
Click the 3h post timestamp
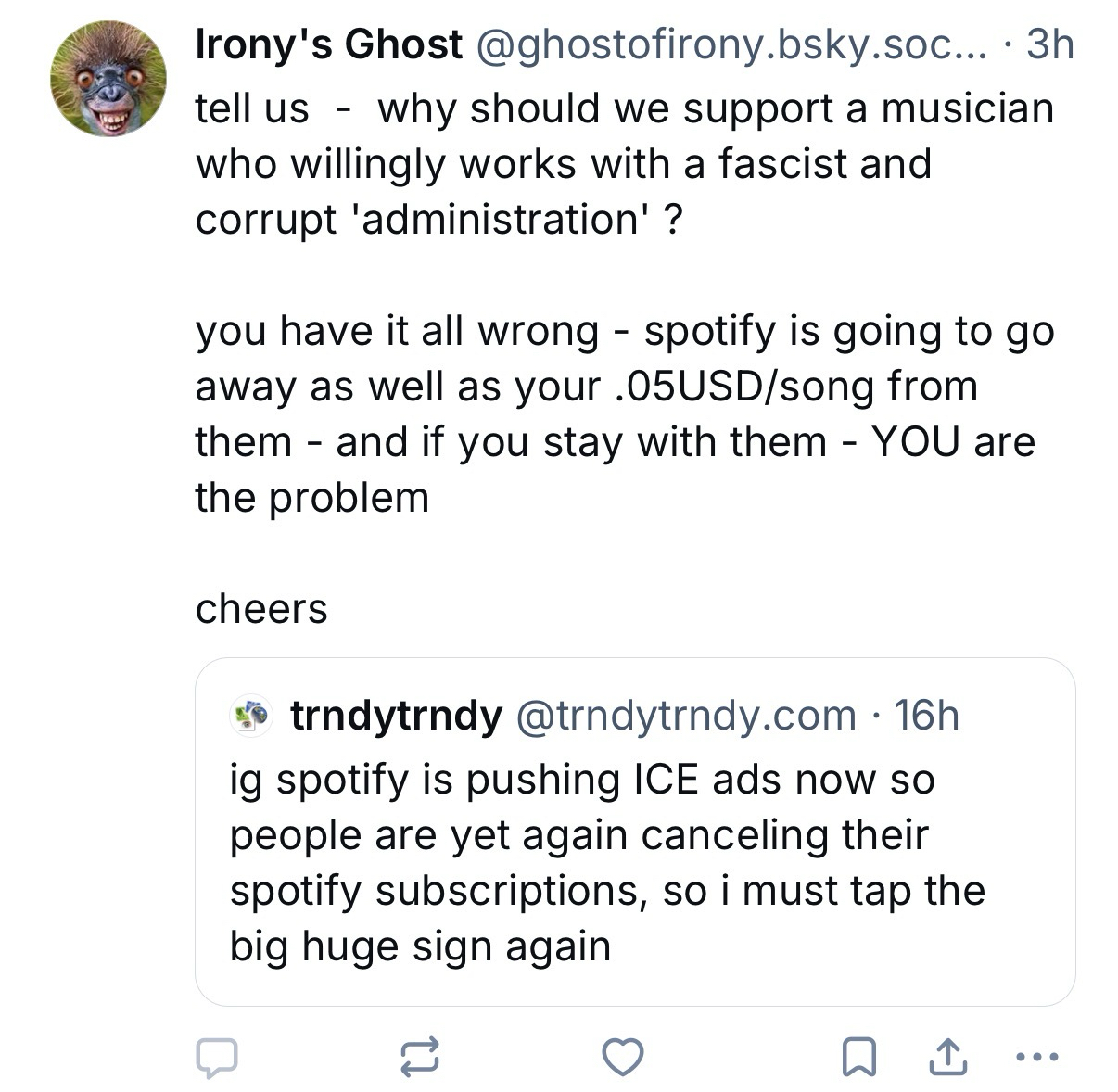[x=1050, y=44]
